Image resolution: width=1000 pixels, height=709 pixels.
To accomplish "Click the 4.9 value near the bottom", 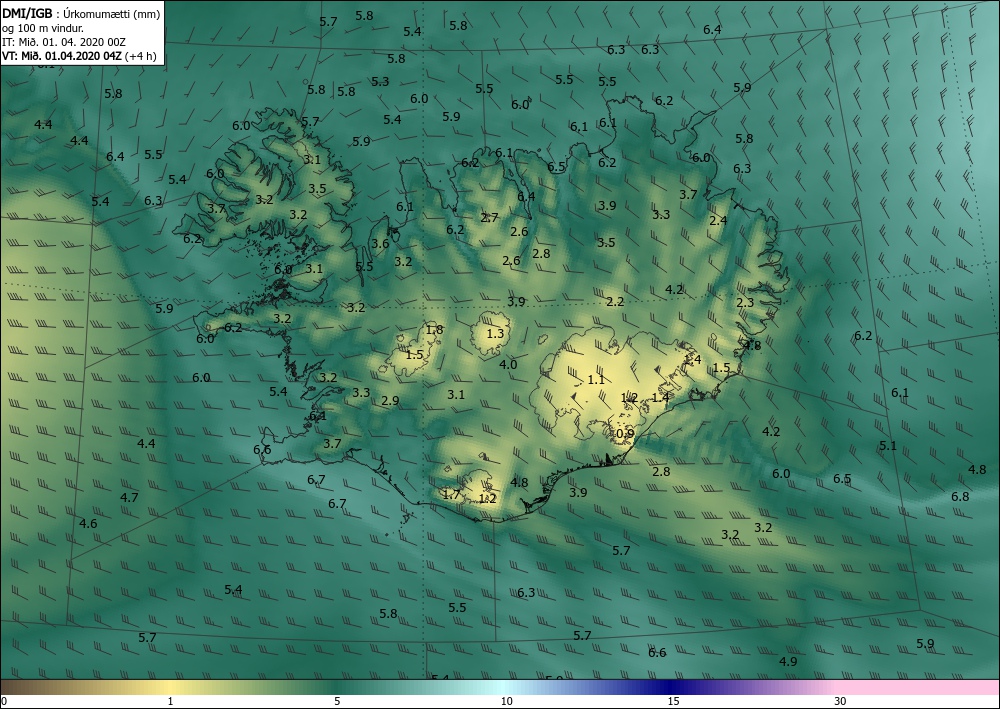I will point(788,661).
